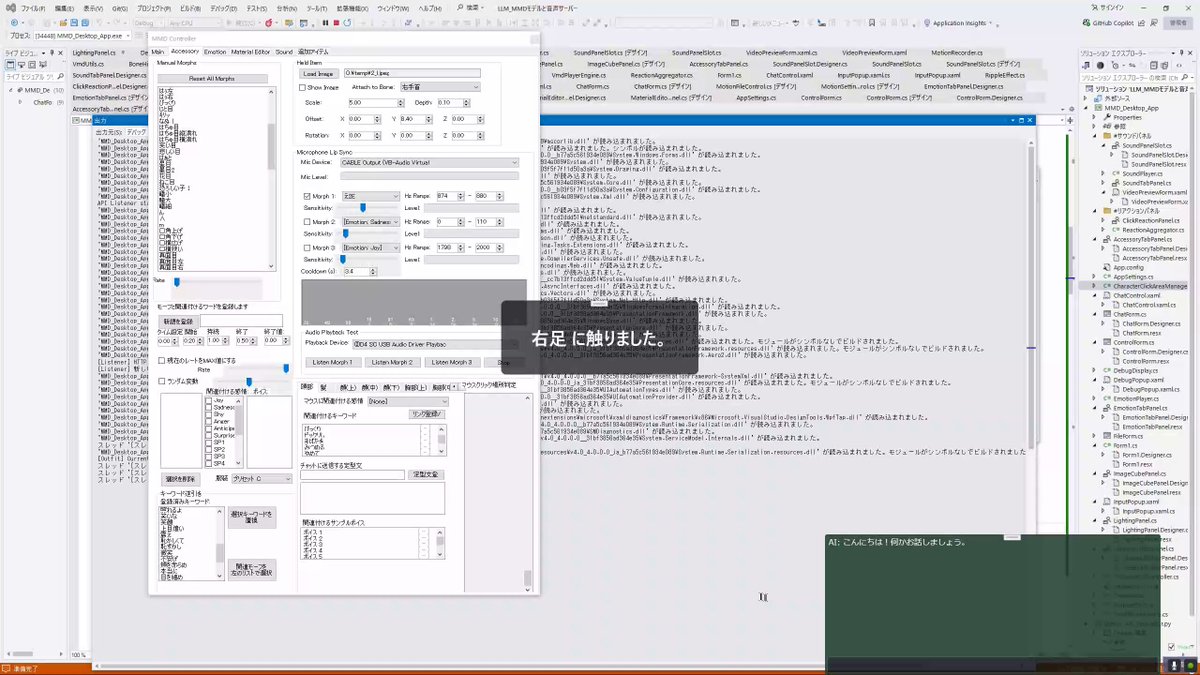Viewport: 1200px width, 675px height.
Task: Open the Morph 2 Emotion Sadness combo
Action: click(370, 222)
